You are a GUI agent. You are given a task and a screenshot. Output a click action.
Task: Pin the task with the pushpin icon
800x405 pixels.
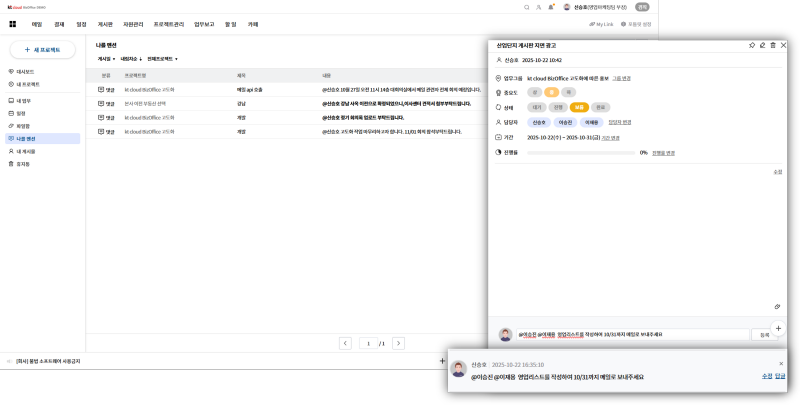752,45
